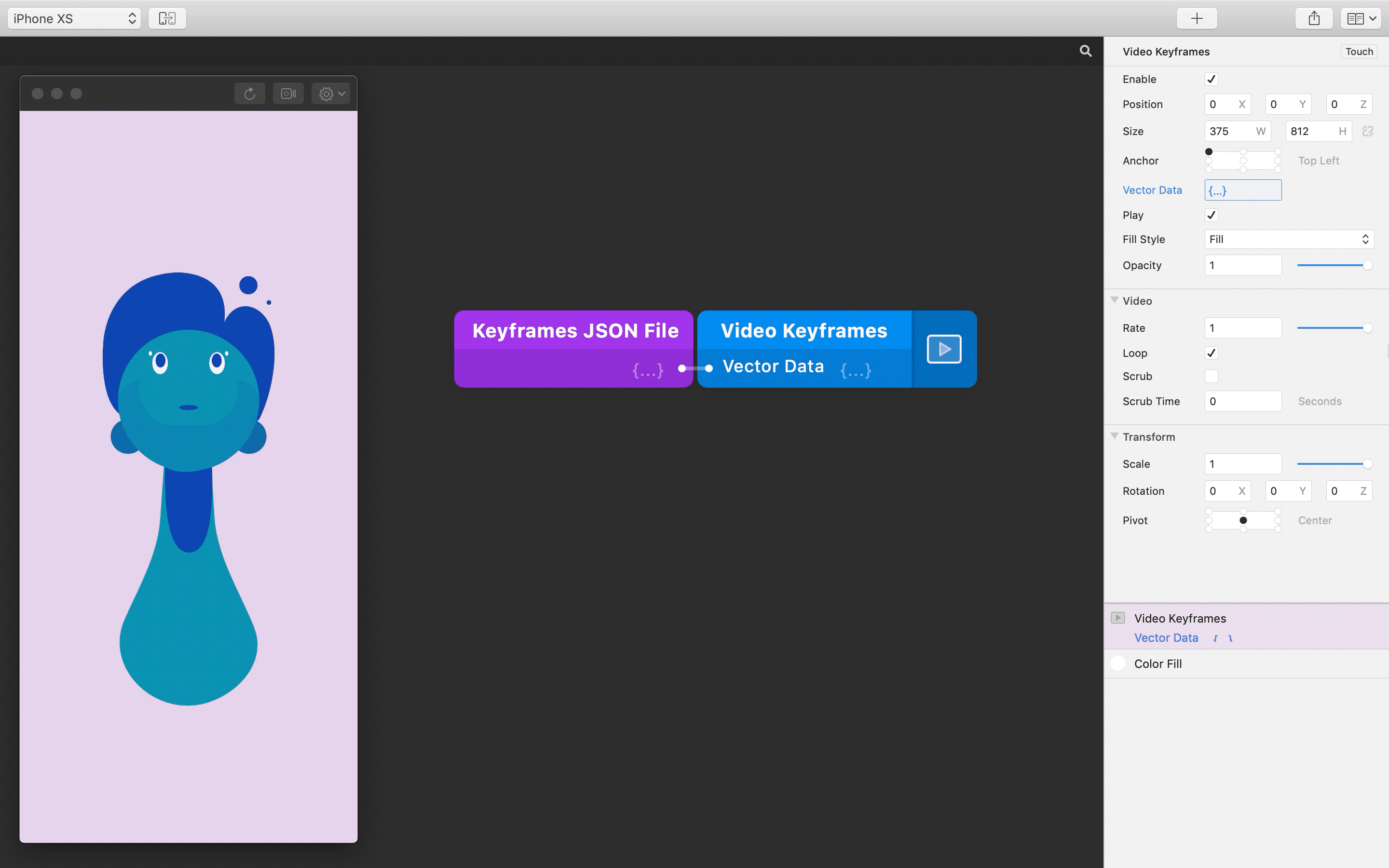Click the Video Keyframes layer play icon

coord(1117,618)
